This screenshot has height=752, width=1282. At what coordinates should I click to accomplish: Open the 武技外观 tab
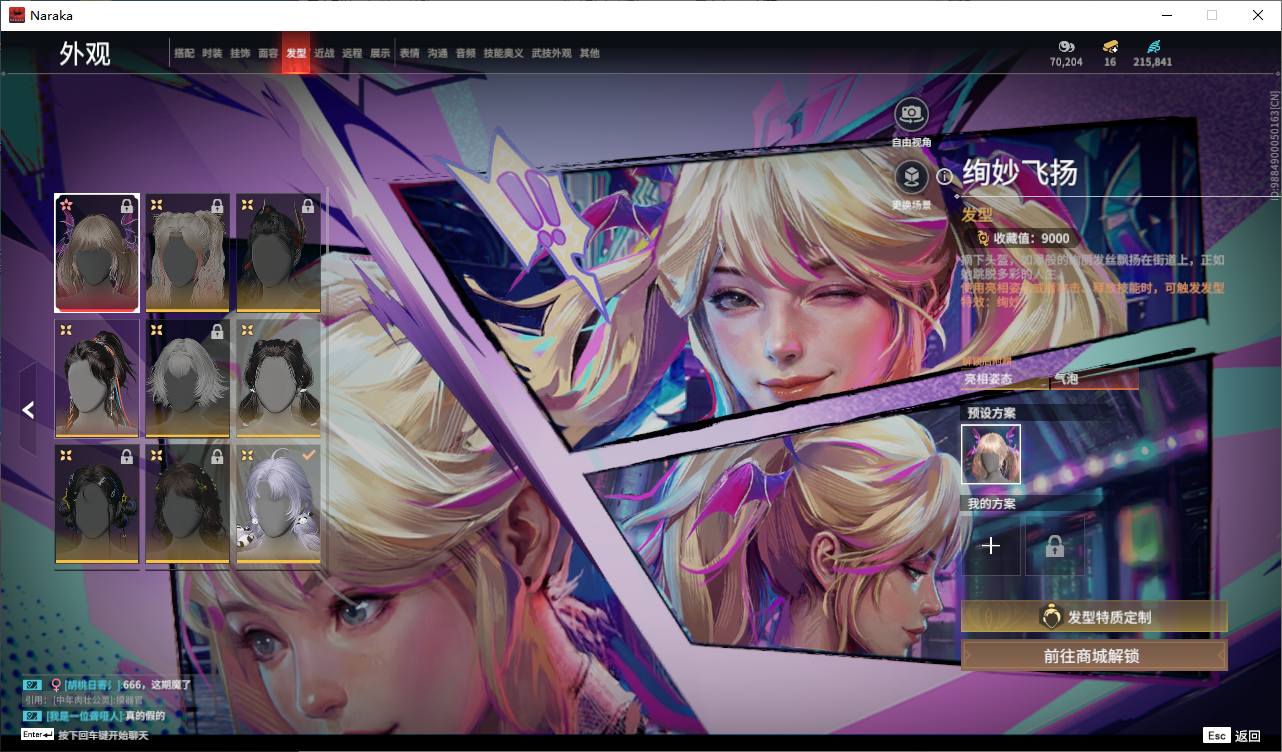551,53
